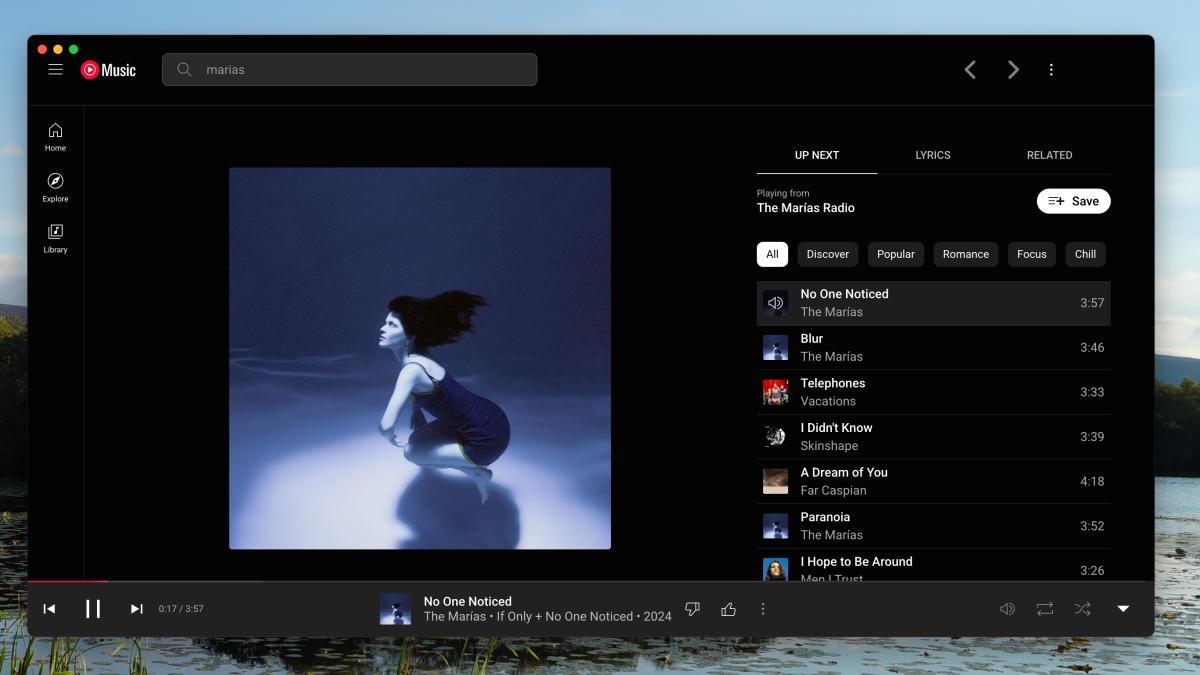Skip to the next track

pos(137,609)
